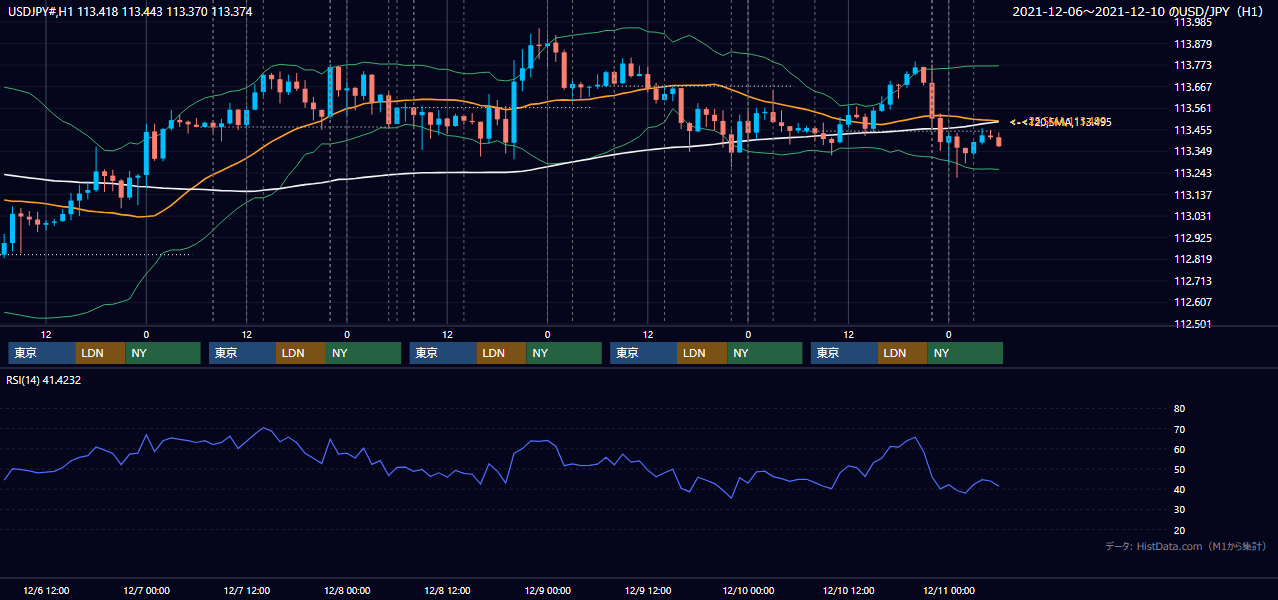Click the 2021-12-06～2021-12-10 USD/JPY (H1) header

click(x=1139, y=11)
